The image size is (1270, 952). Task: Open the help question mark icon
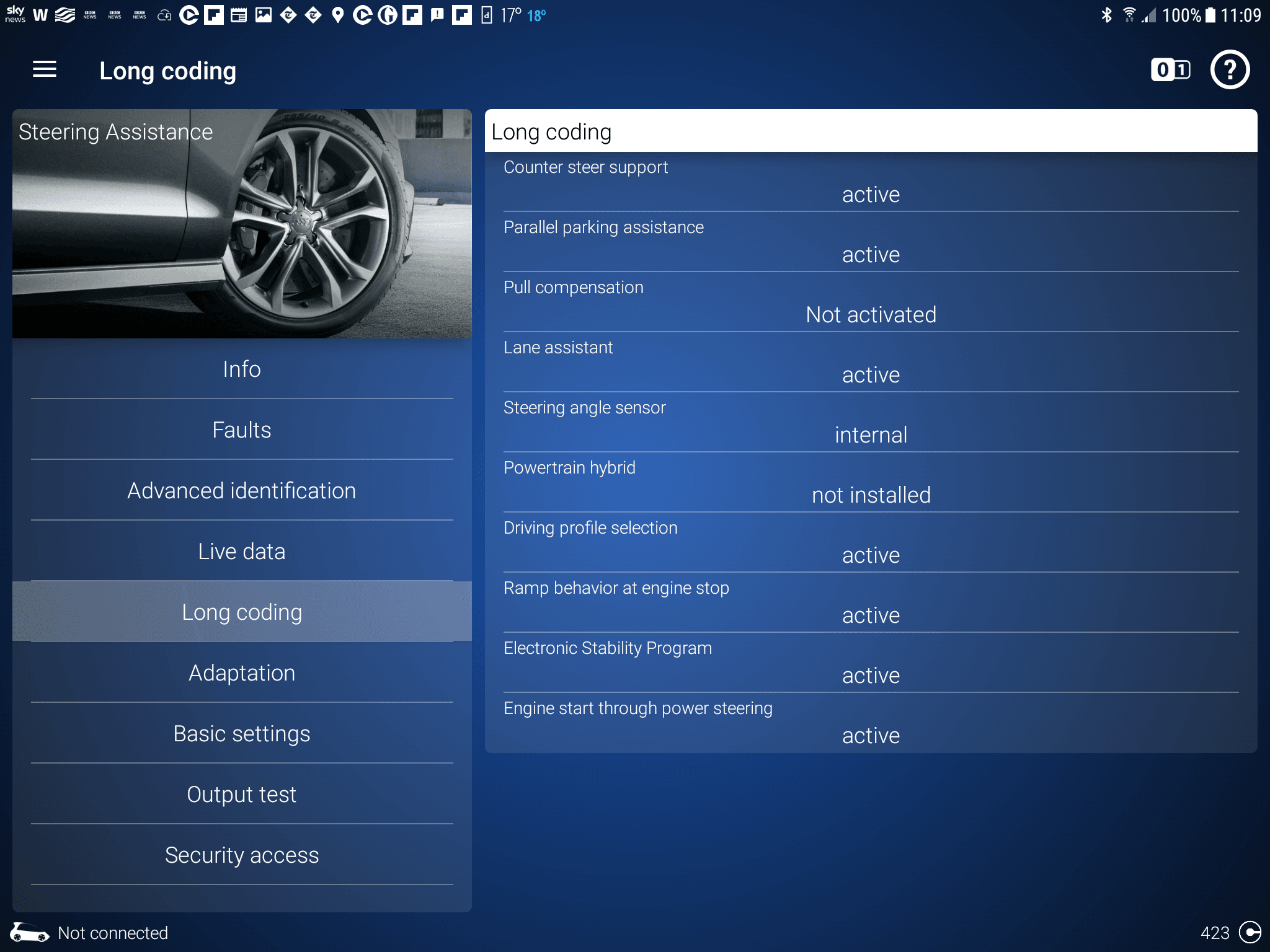1230,69
